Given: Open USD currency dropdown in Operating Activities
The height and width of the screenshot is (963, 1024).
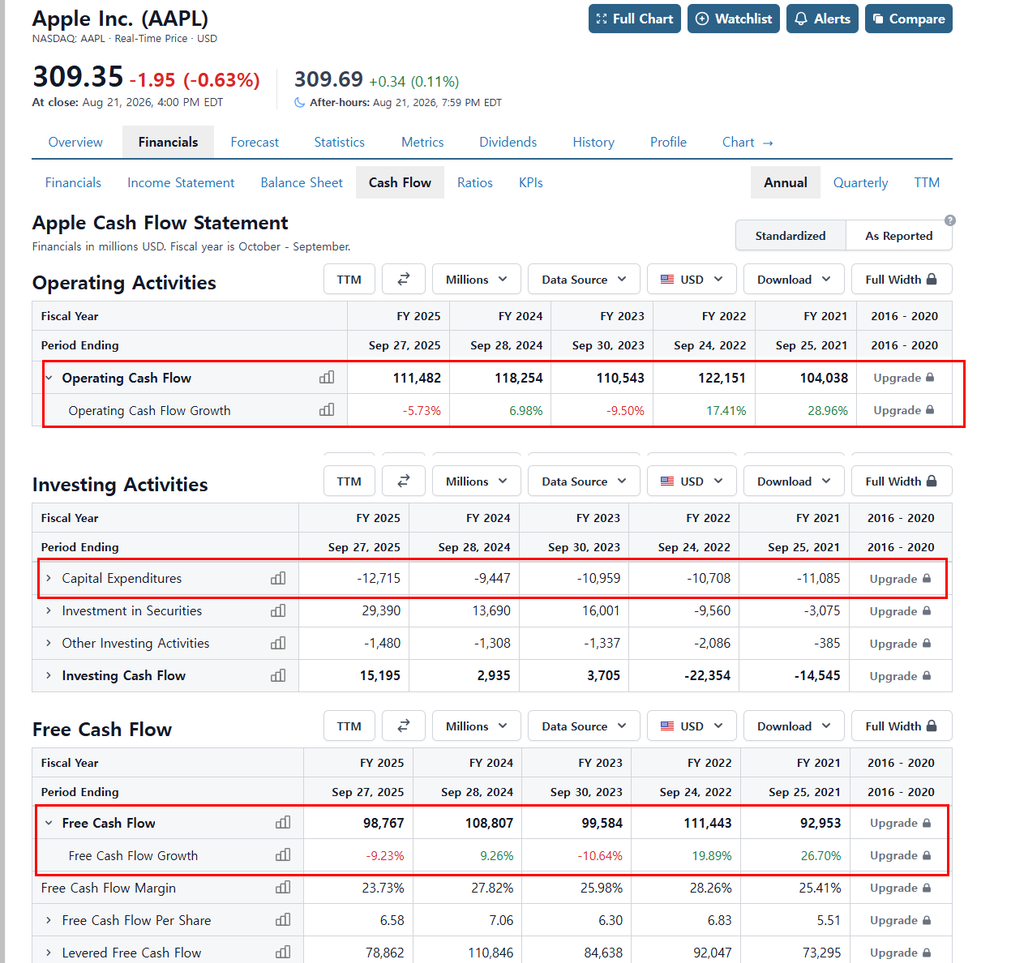Looking at the screenshot, I should (x=692, y=279).
